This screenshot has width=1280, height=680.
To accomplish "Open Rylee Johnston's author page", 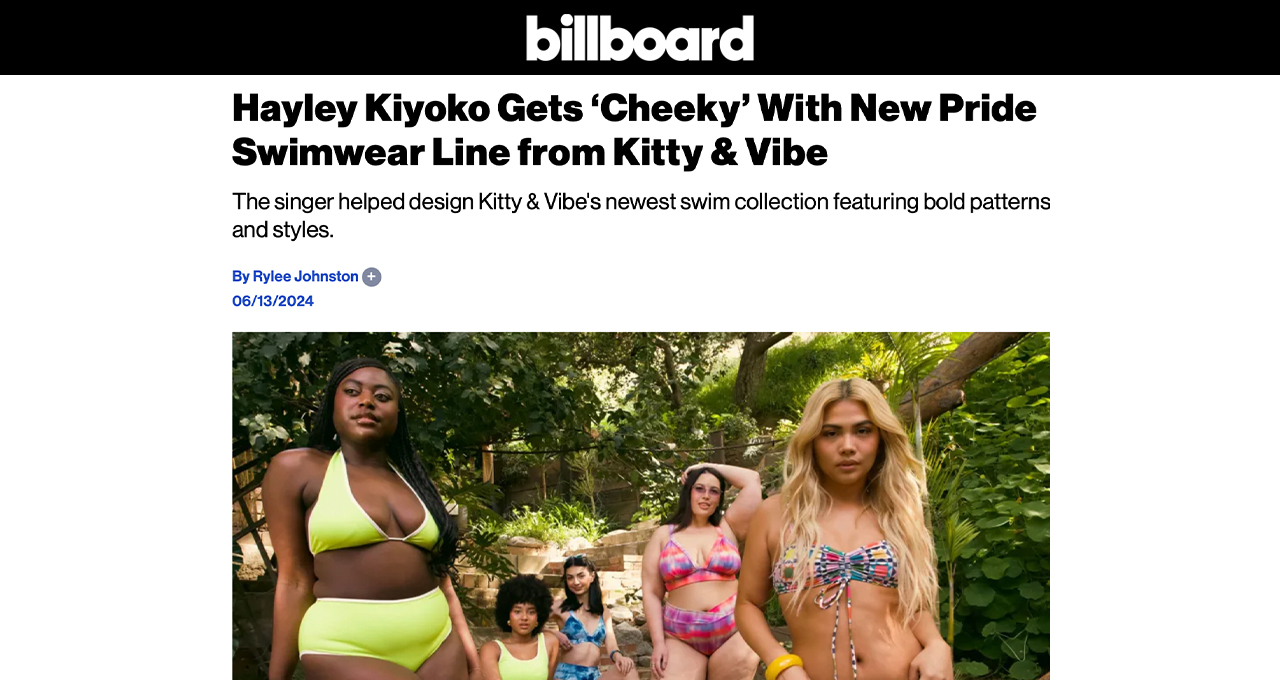I will [x=306, y=276].
